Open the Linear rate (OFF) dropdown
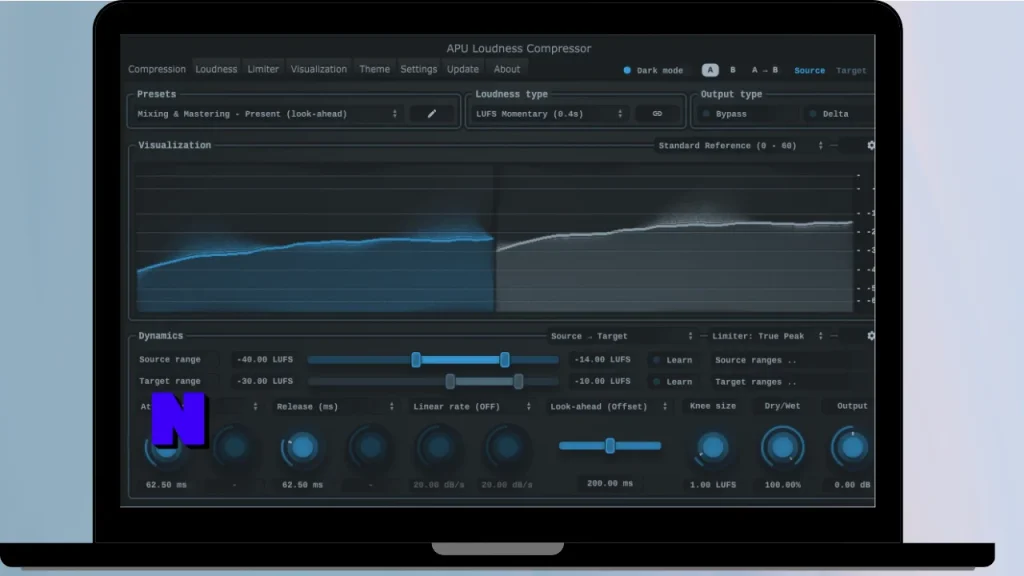The image size is (1024, 576). [472, 406]
